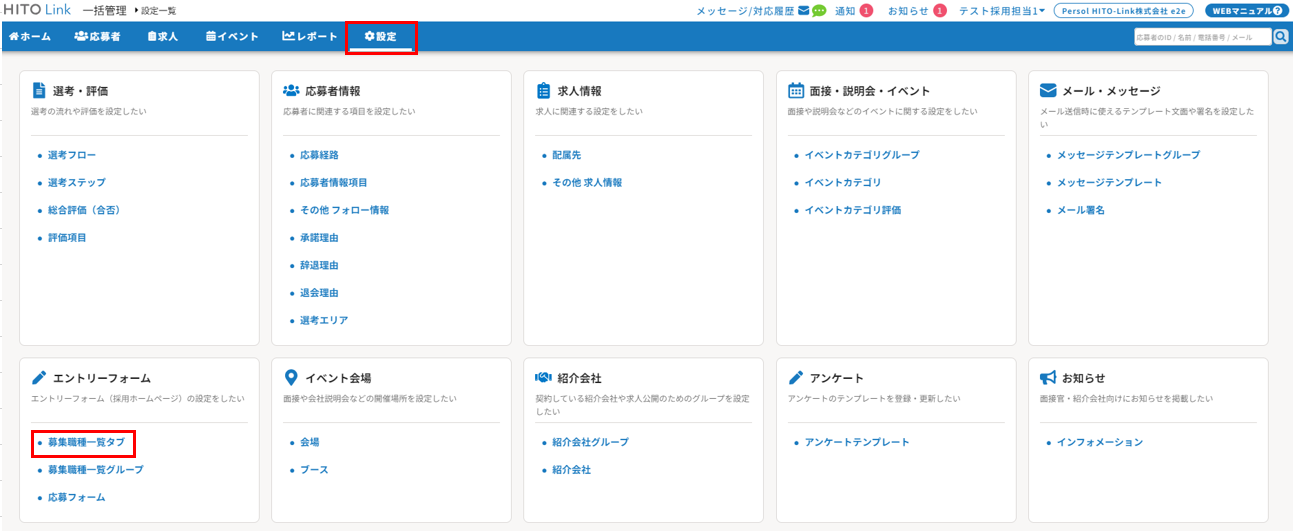Open the 選考フロー settings link

coord(72,155)
